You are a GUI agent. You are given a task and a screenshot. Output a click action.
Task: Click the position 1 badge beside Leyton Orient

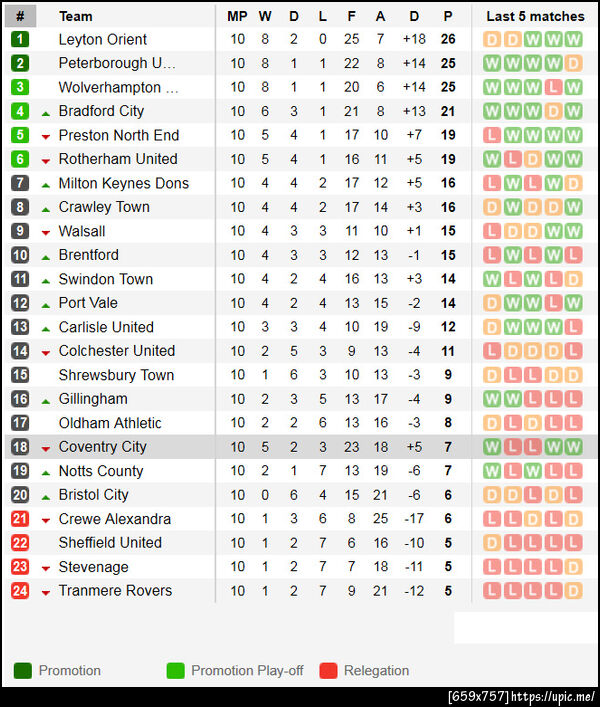coord(21,39)
